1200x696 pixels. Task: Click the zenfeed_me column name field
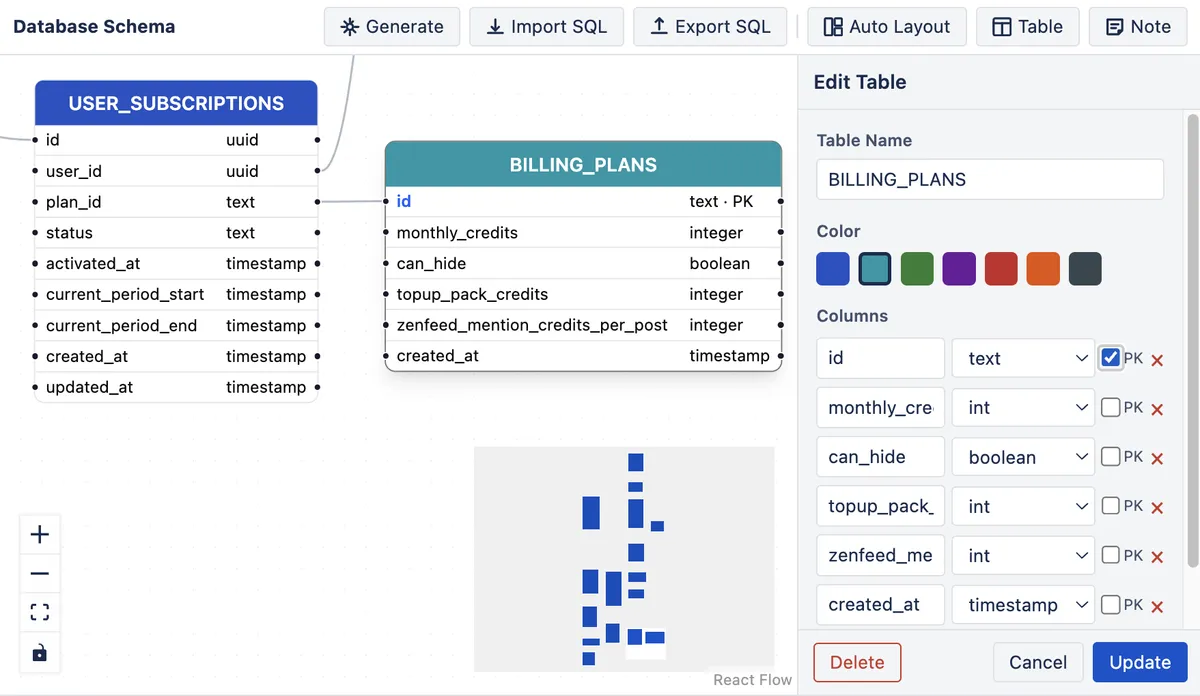click(x=880, y=555)
